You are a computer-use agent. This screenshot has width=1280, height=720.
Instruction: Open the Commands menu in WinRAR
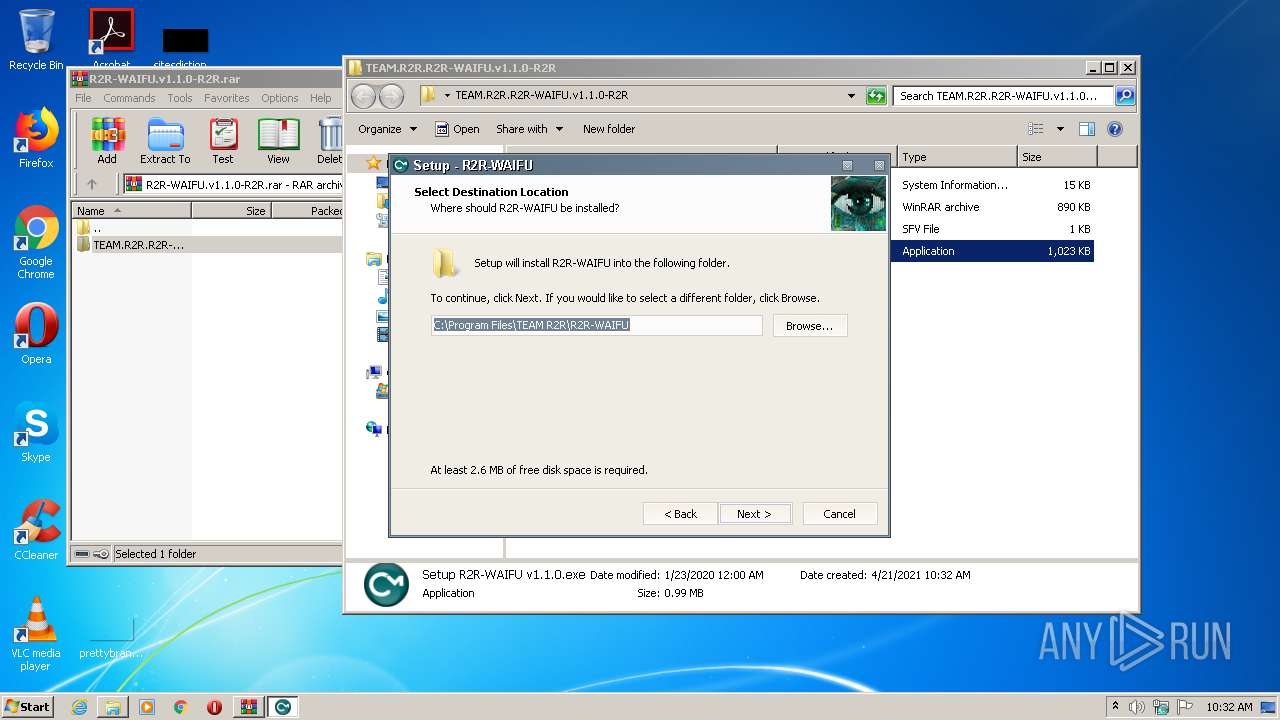pyautogui.click(x=129, y=98)
